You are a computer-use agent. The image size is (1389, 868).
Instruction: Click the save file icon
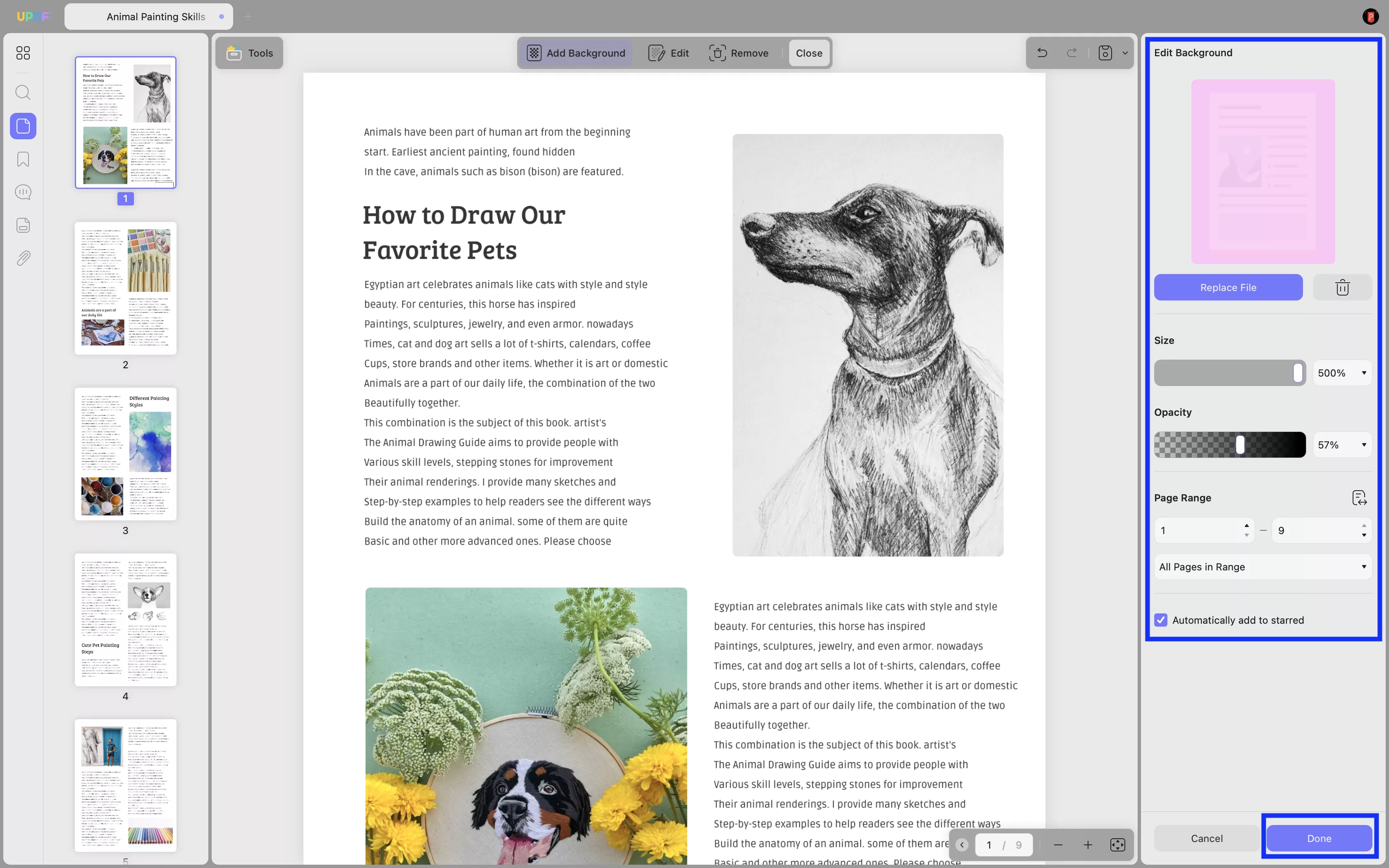pyautogui.click(x=1105, y=53)
